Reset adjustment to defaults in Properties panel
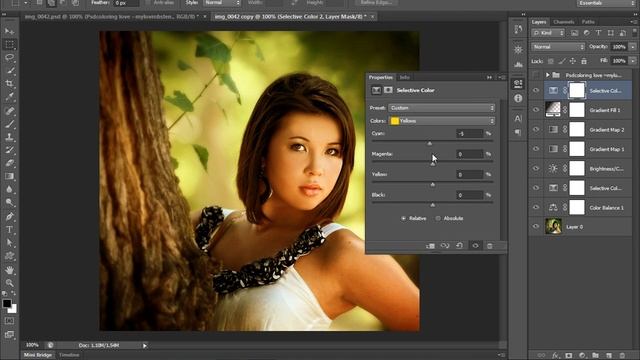This screenshot has height=360, width=640. pyautogui.click(x=460, y=246)
